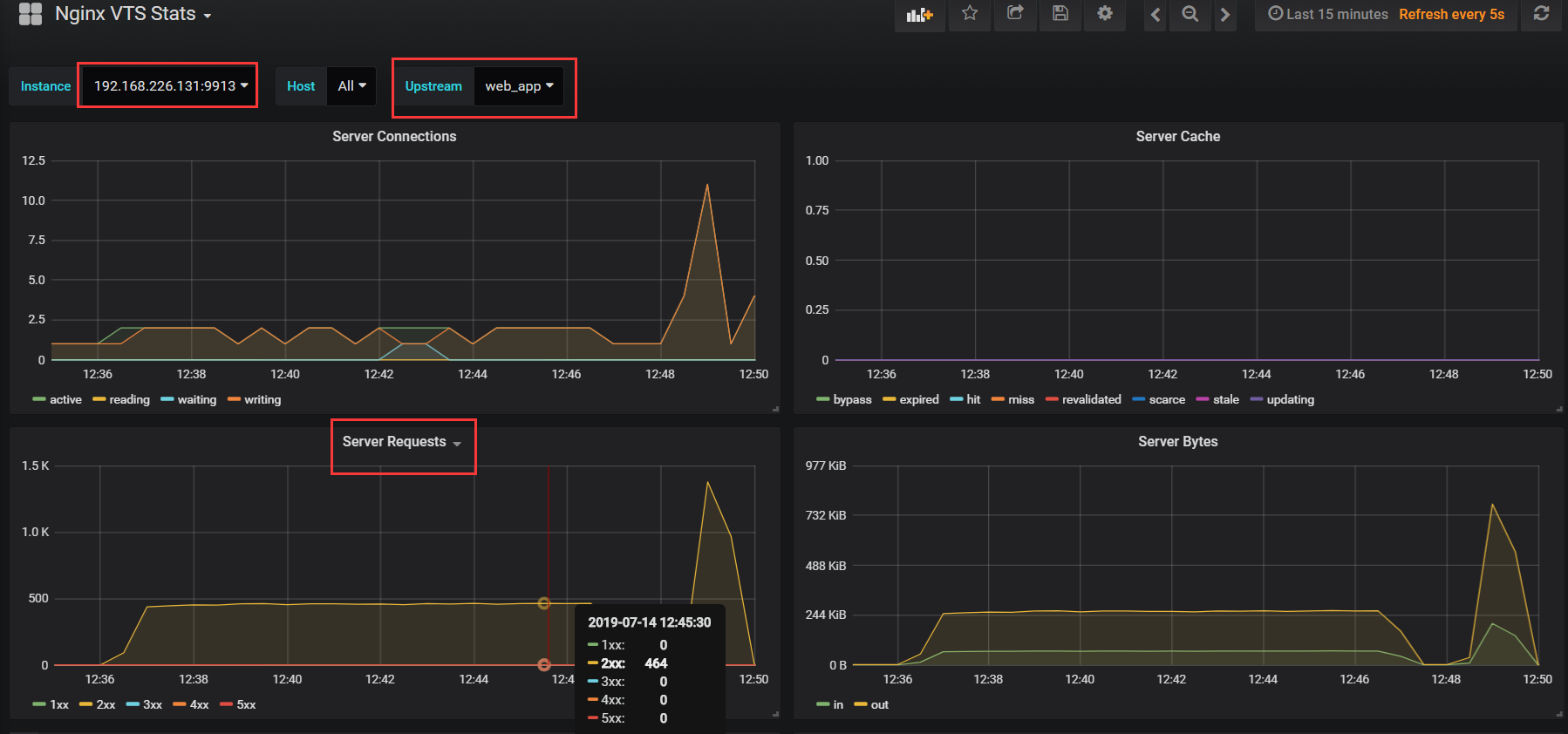Click the Add panel icon

pyautogui.click(x=919, y=15)
